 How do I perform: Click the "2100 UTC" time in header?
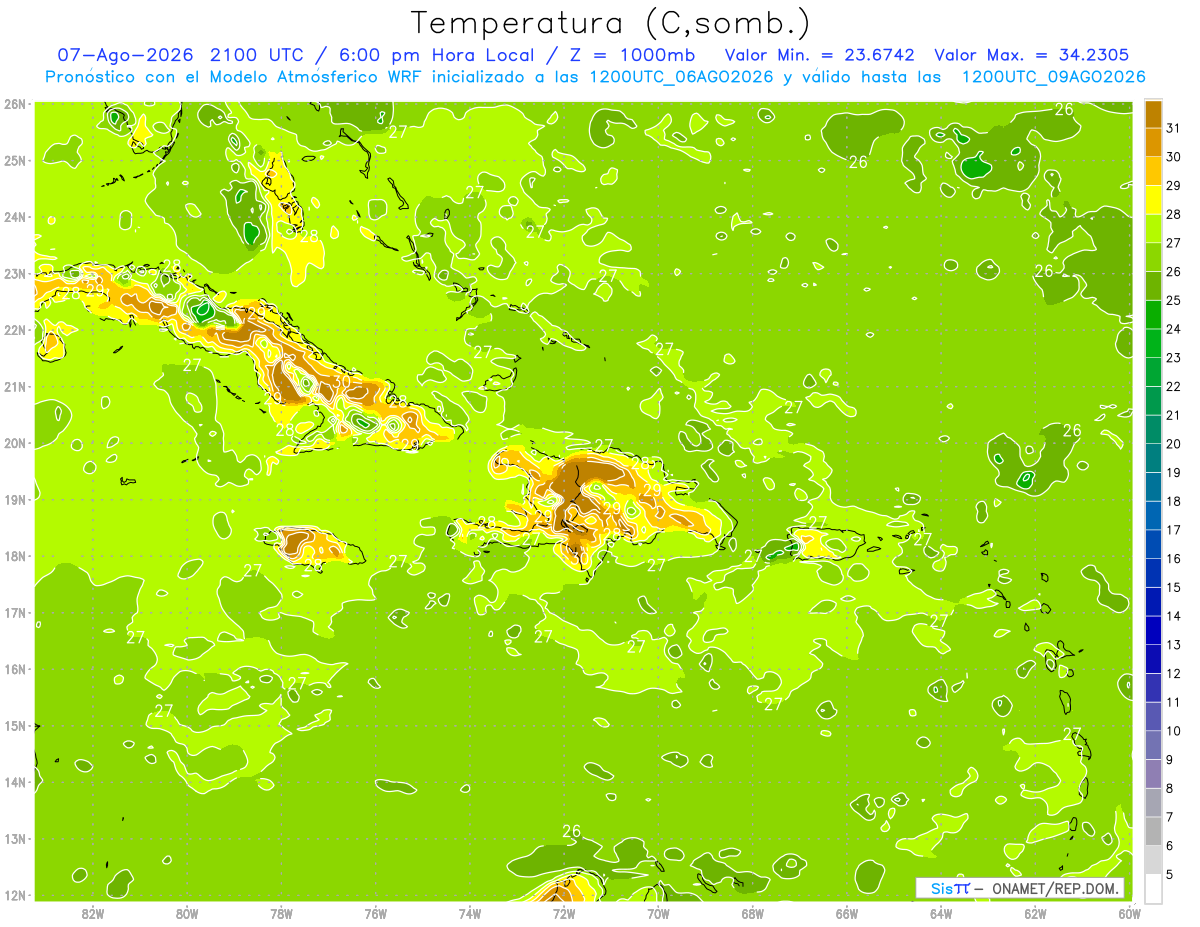coord(257,55)
